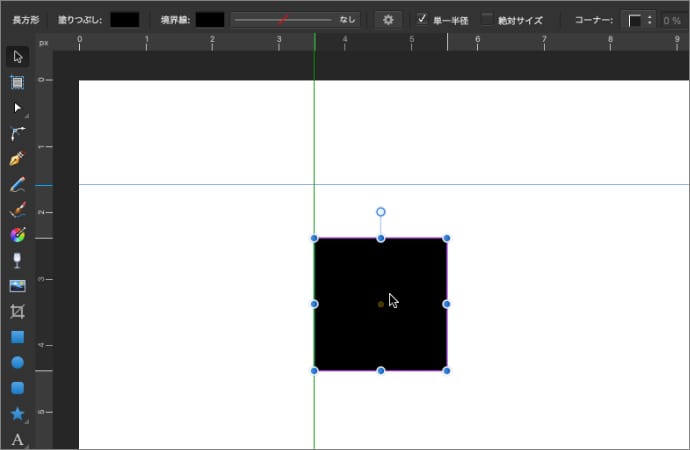Click the rotation handle above the square
690x450 pixels.
(x=380, y=212)
